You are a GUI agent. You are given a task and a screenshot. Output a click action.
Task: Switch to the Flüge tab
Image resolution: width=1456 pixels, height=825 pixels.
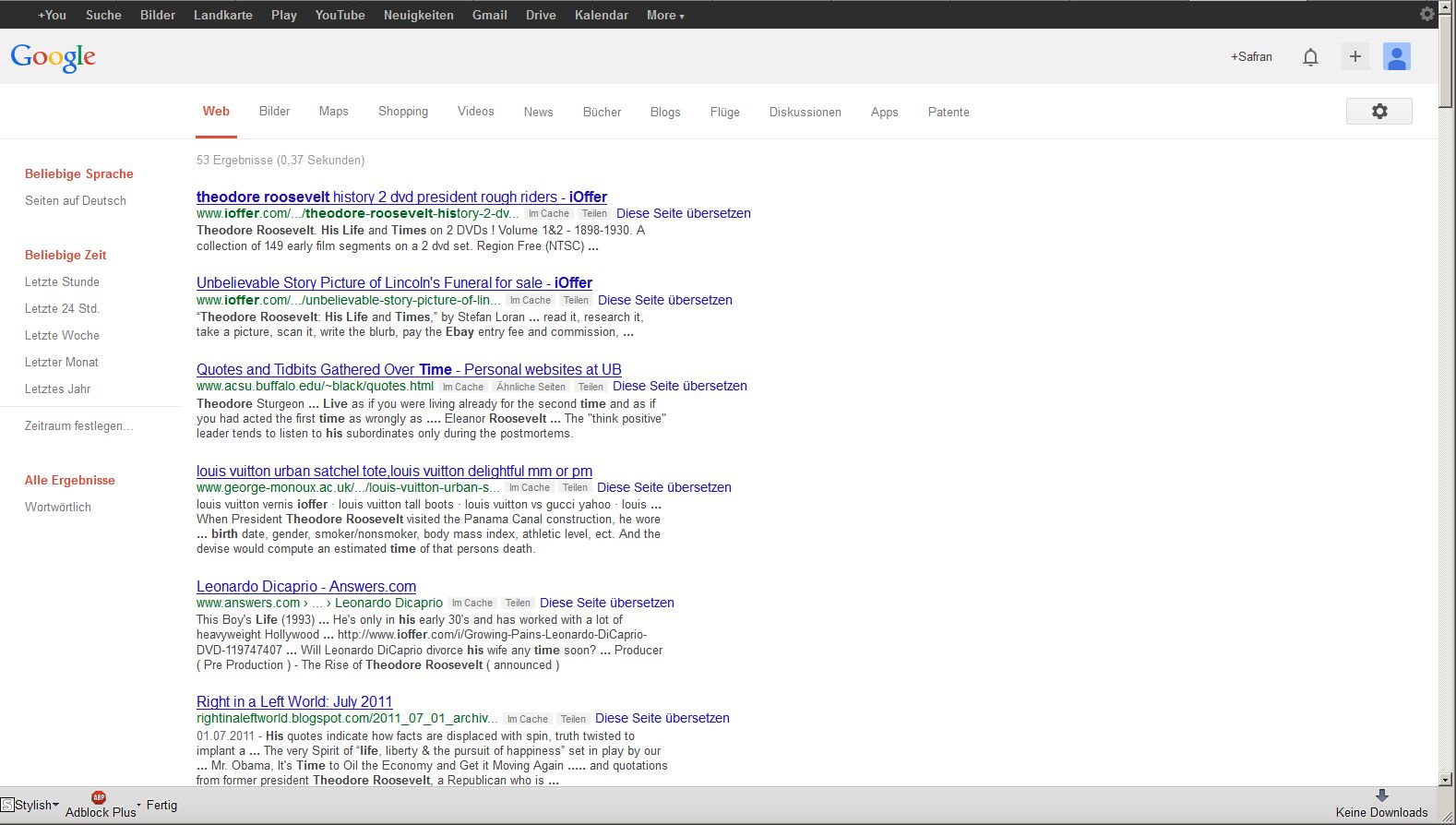pos(725,113)
